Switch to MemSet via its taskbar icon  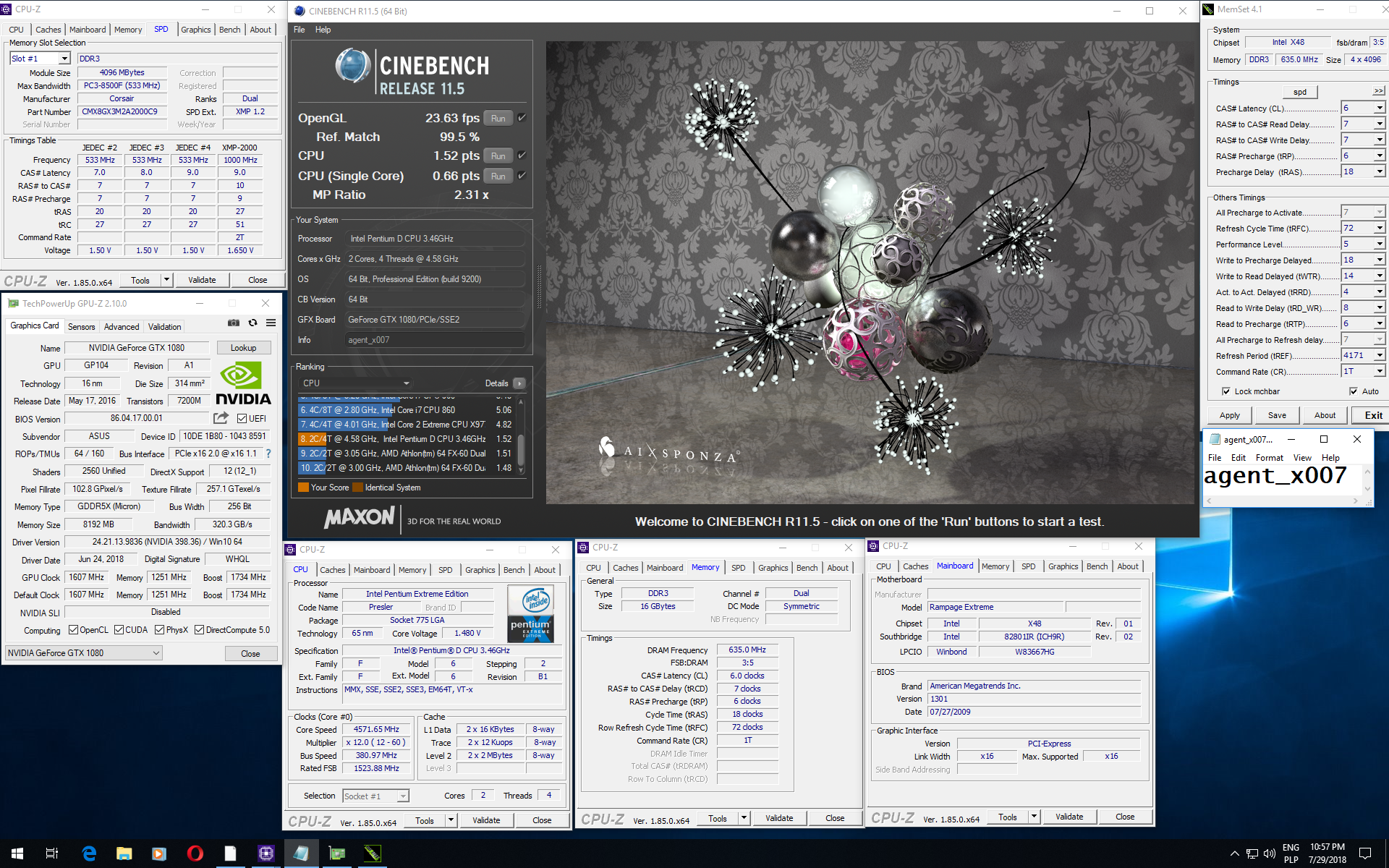tap(372, 854)
